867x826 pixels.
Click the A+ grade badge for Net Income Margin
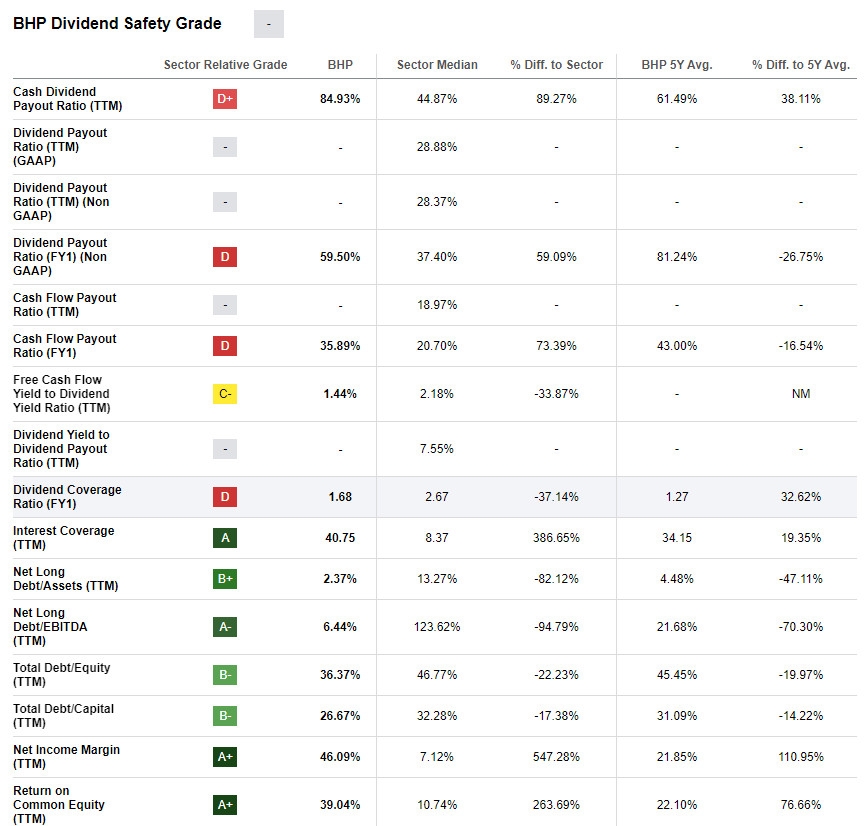tap(225, 757)
